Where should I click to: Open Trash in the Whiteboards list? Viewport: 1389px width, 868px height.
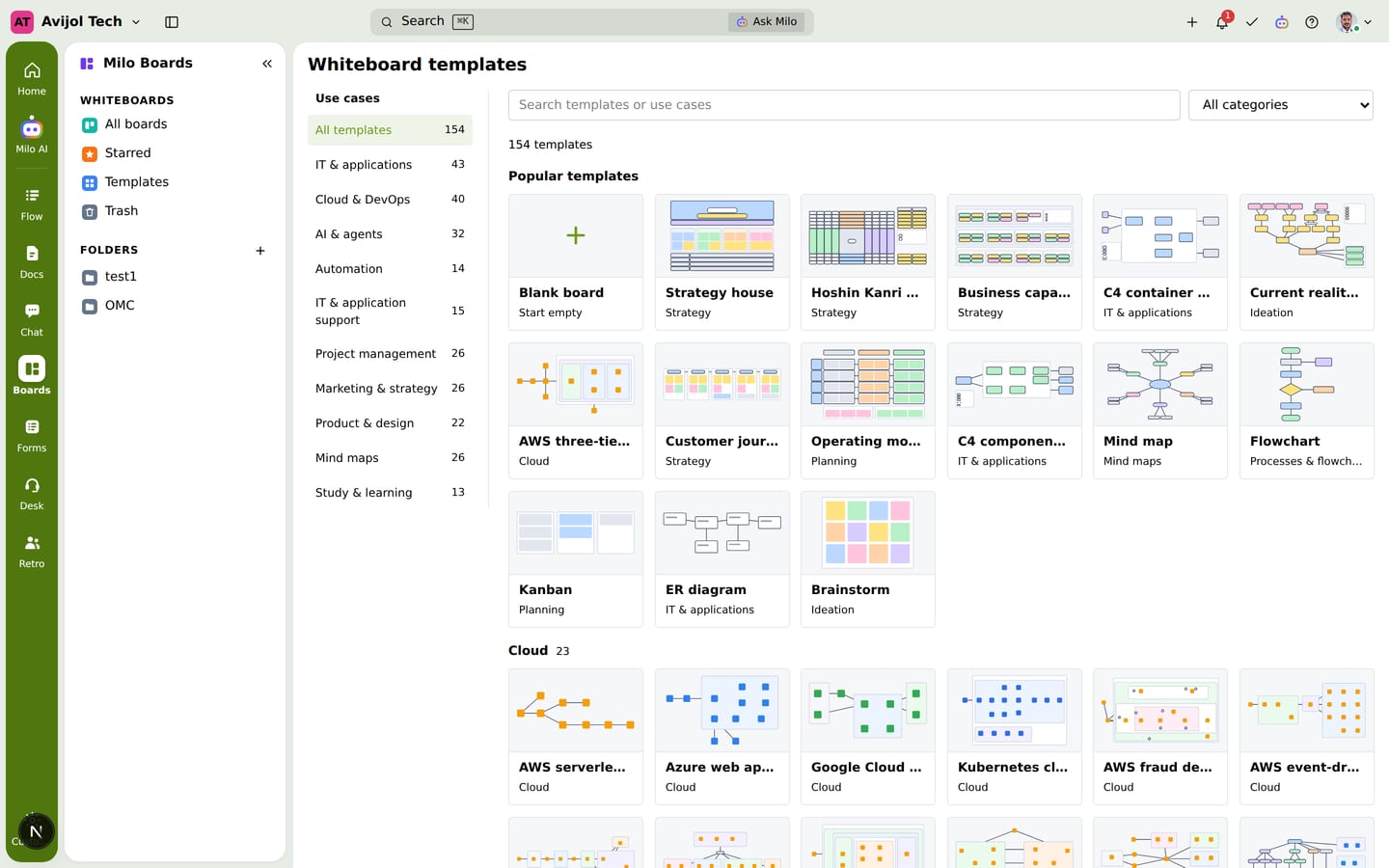175,211
